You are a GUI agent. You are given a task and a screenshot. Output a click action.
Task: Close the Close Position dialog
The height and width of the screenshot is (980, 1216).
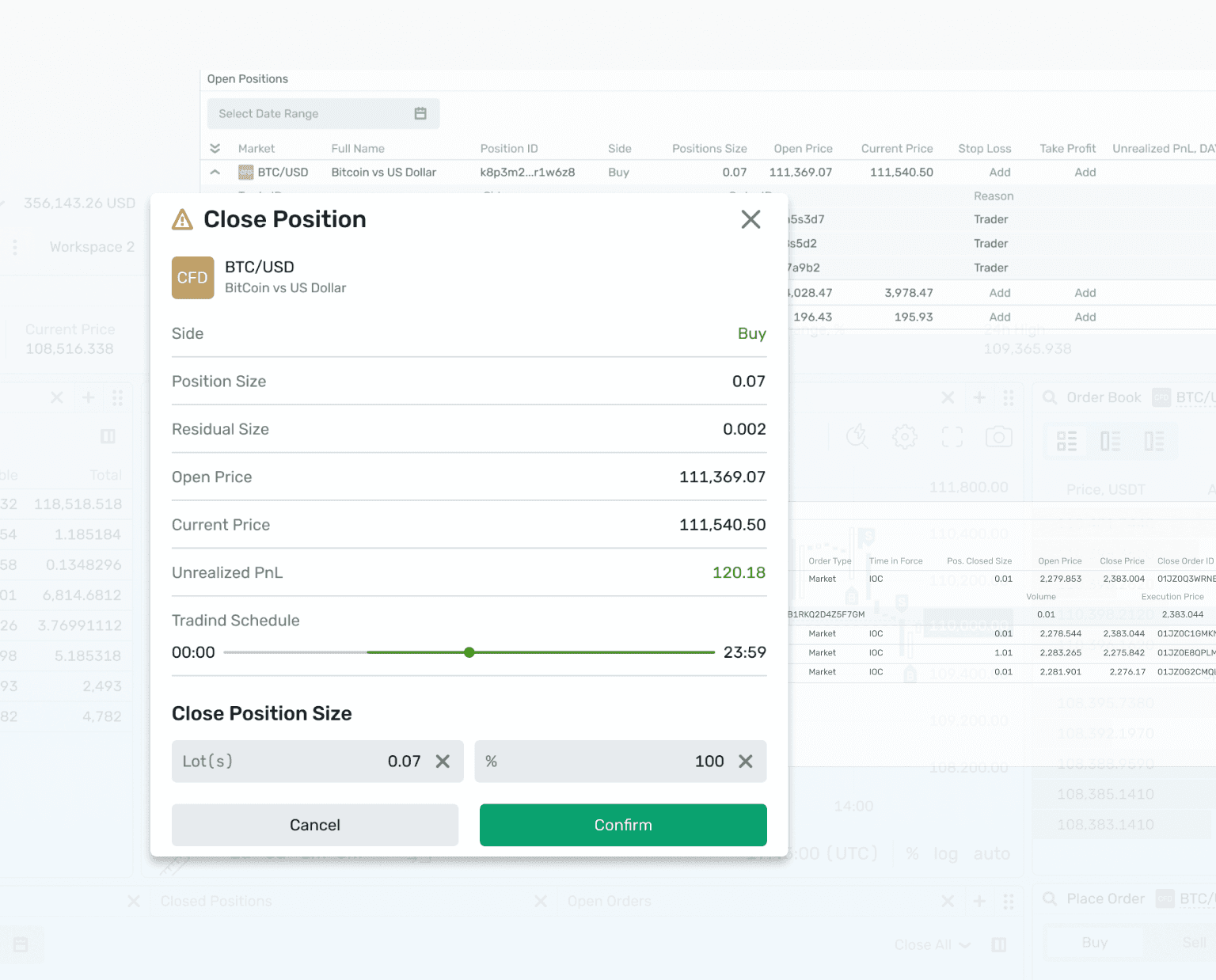tap(750, 219)
